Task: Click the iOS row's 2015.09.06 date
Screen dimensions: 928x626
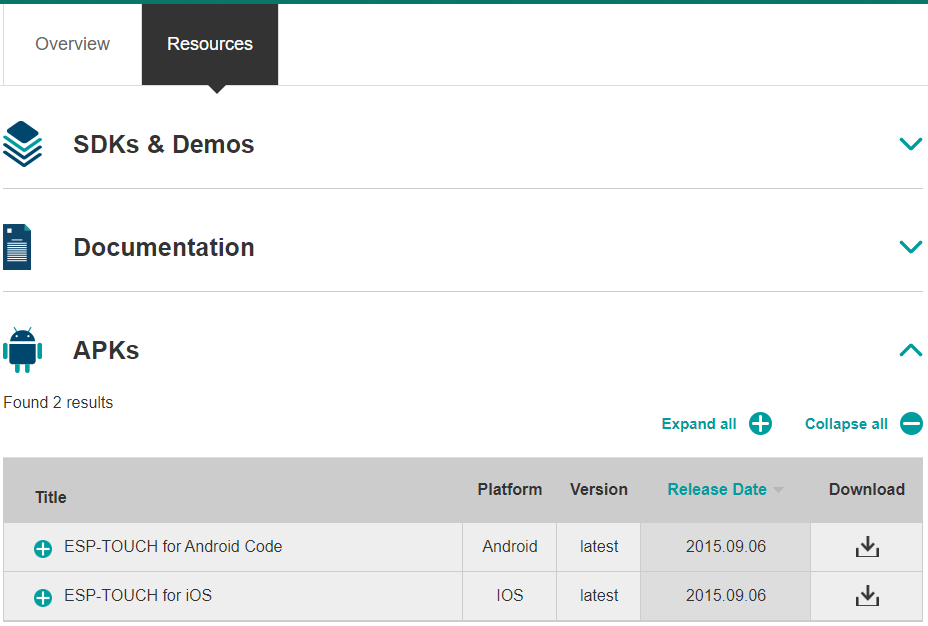Action: (x=726, y=595)
